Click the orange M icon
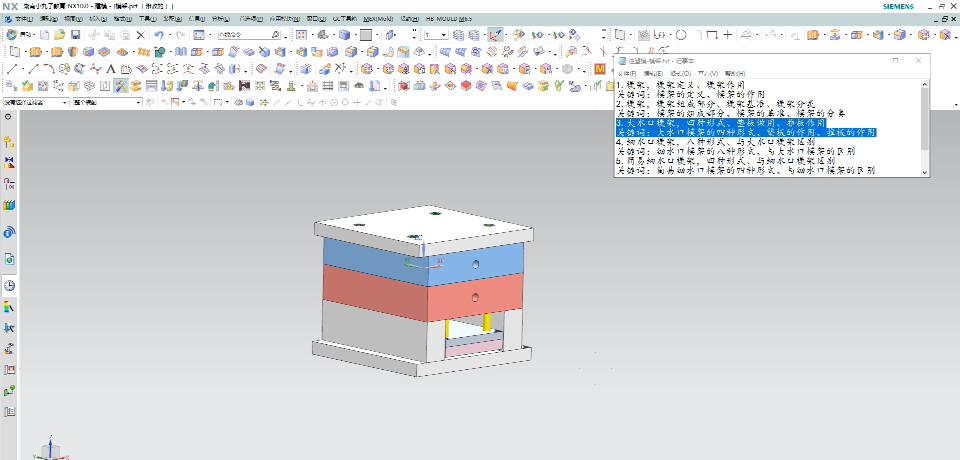 (599, 69)
